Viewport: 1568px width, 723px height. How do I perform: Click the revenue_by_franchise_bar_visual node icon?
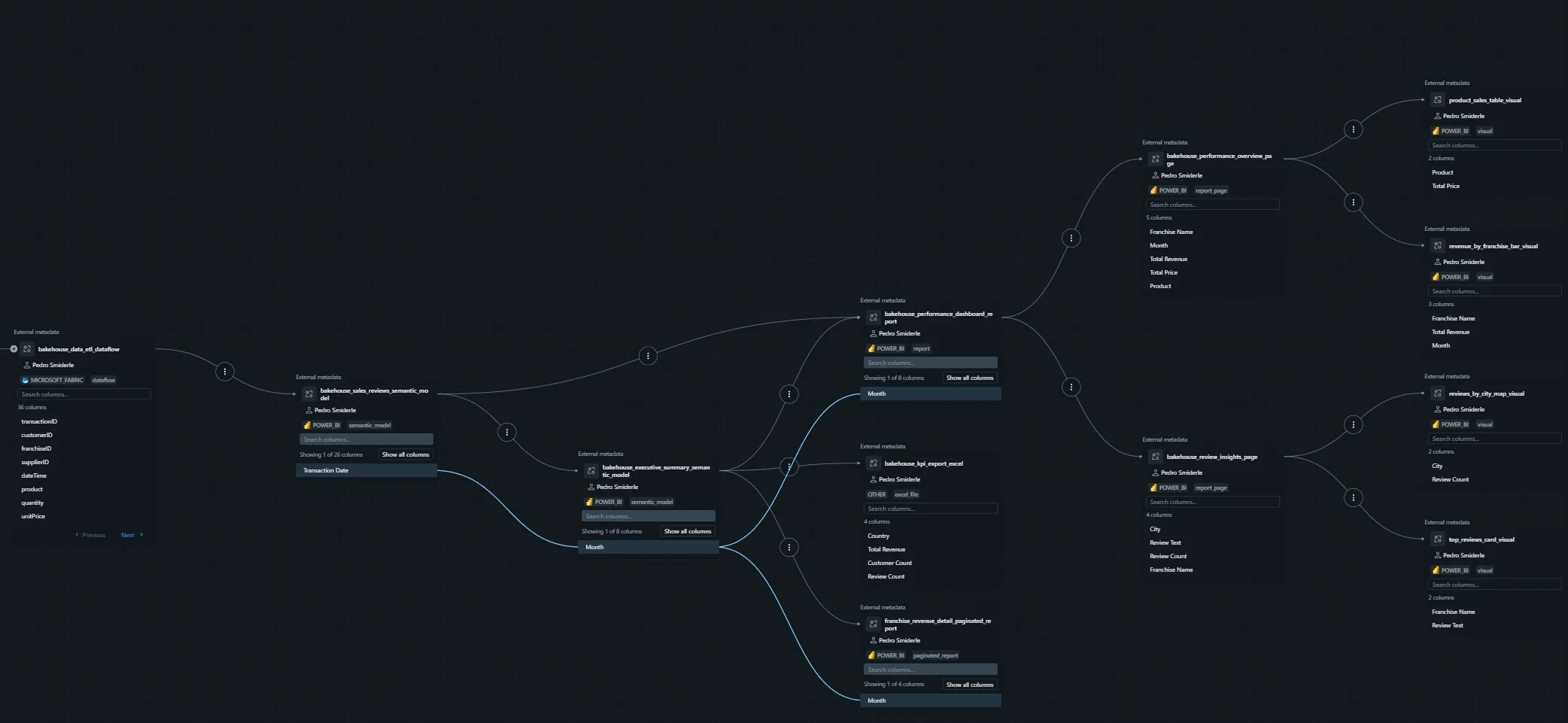(1438, 246)
